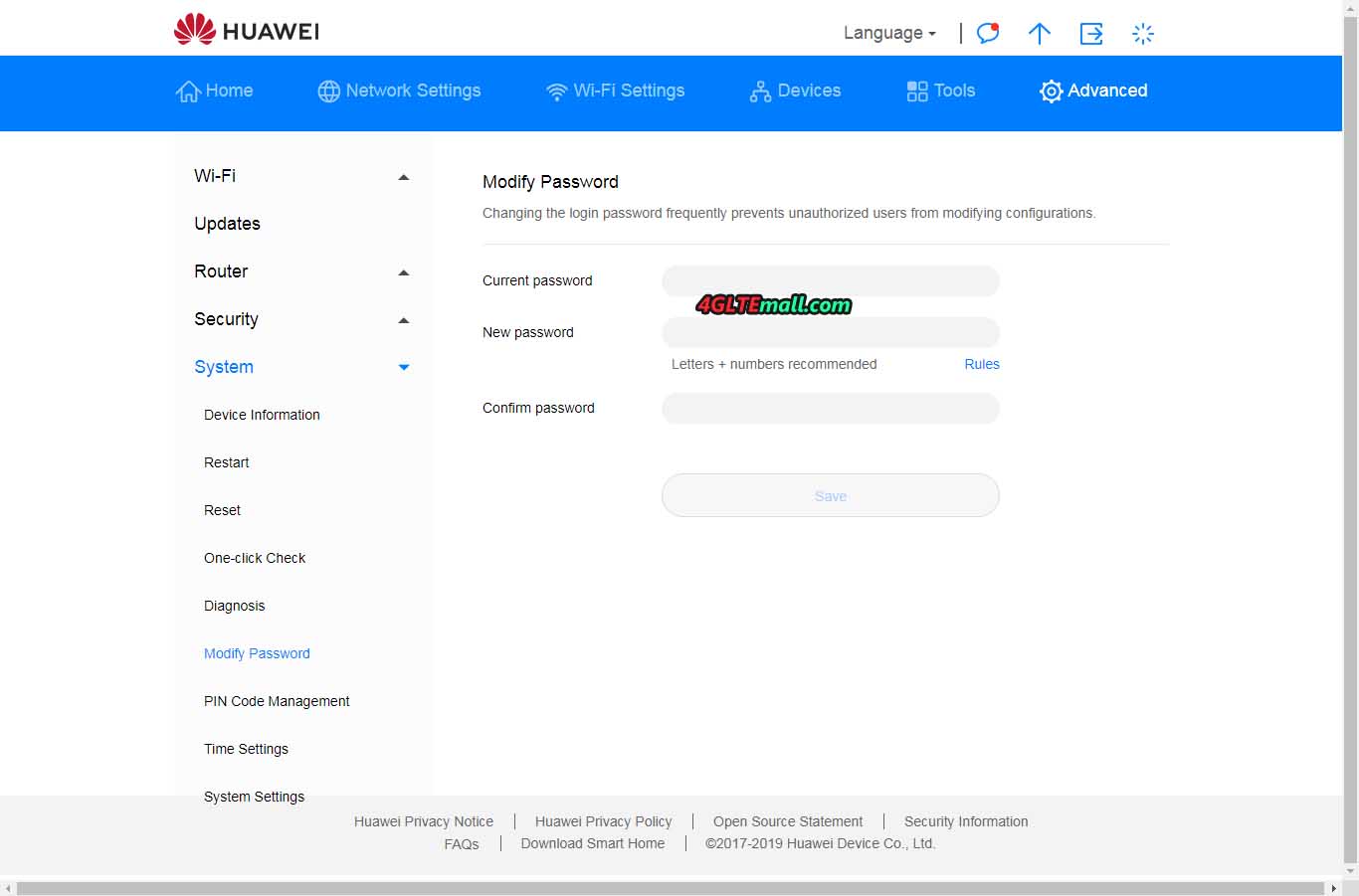Click the message notification speech bubble icon
Viewport: 1359px width, 896px height.
987,33
